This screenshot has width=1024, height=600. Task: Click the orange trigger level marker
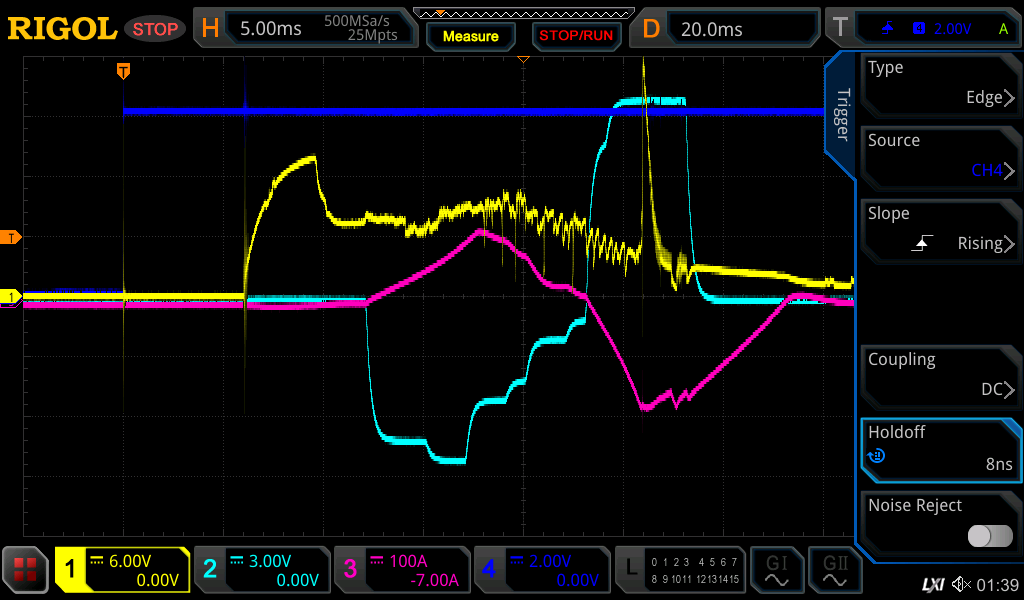[12, 237]
